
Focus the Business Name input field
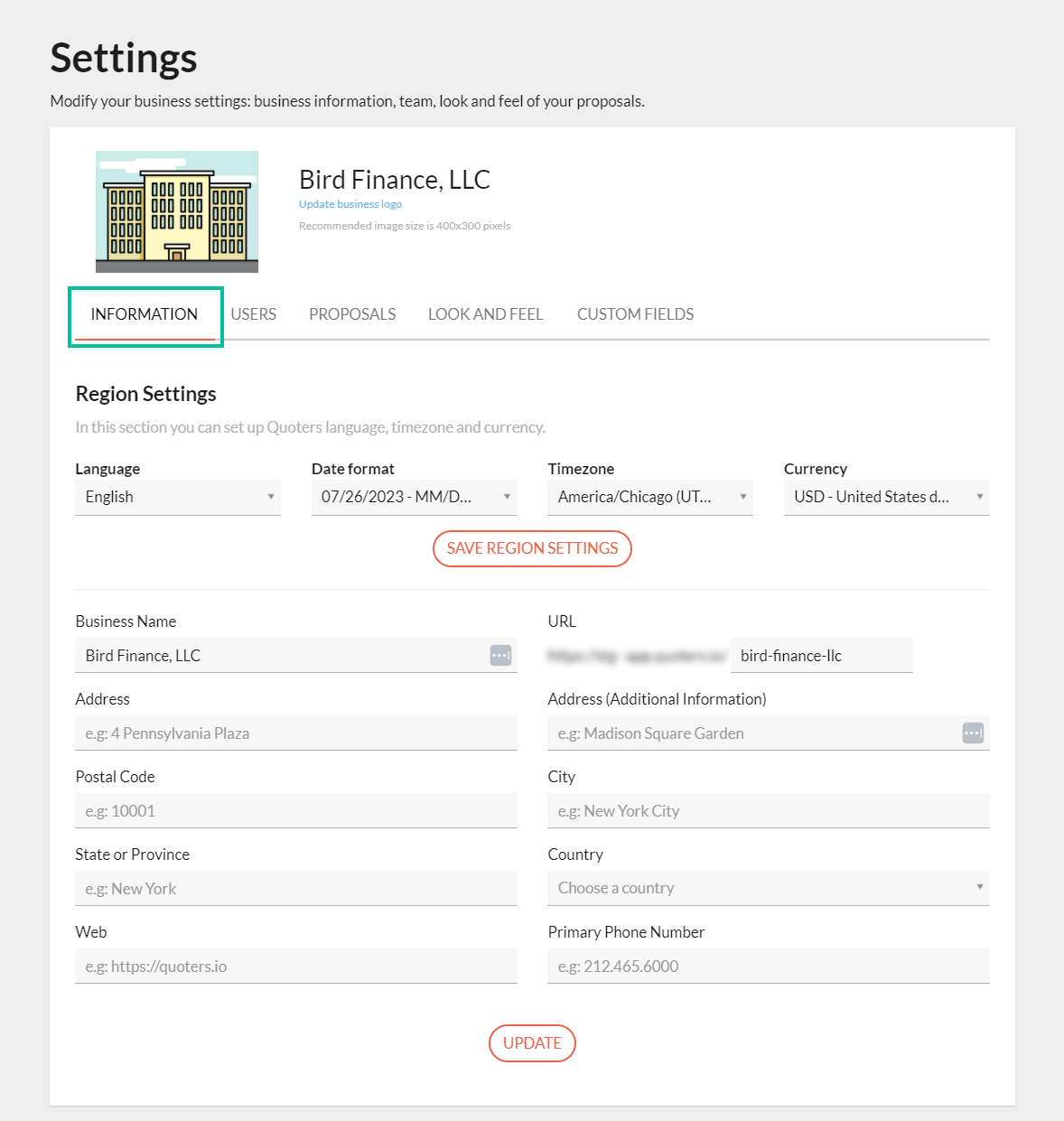pyautogui.click(x=296, y=656)
